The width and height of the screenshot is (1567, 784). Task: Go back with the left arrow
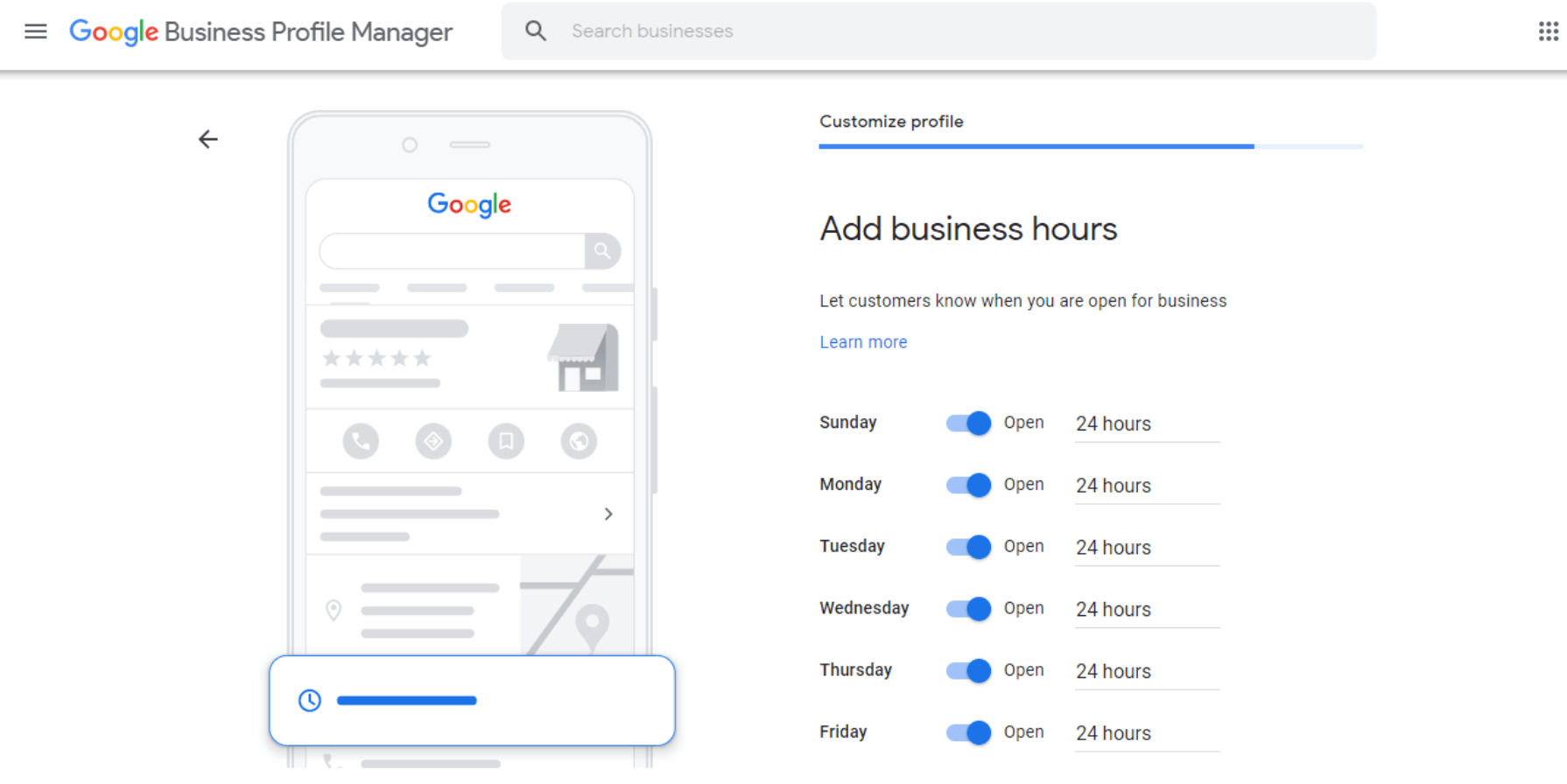click(x=208, y=139)
